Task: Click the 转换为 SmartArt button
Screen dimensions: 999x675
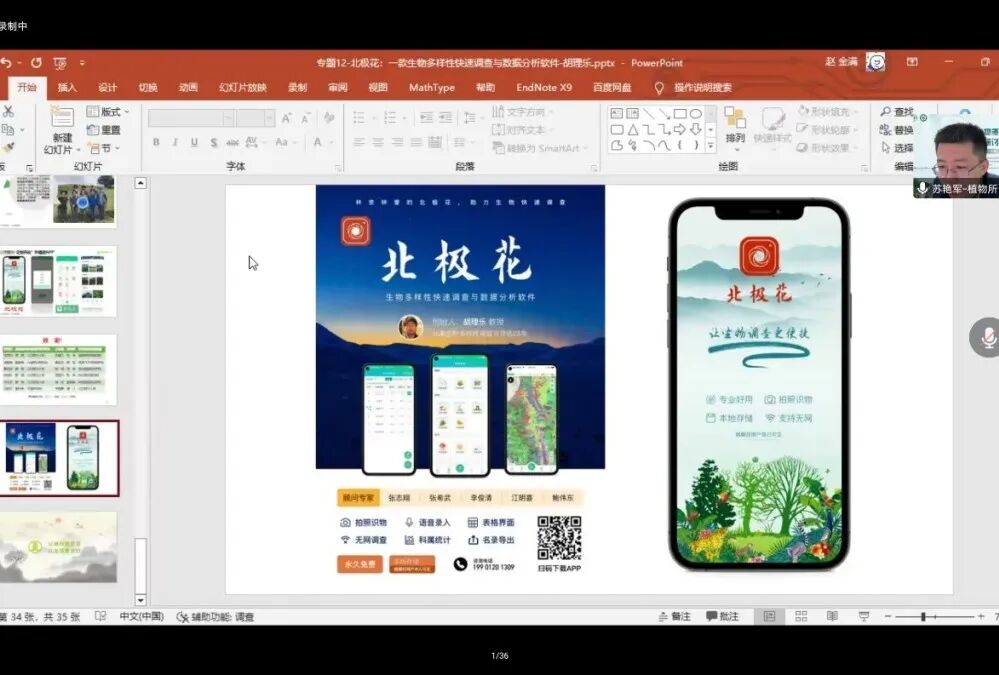Action: click(540, 148)
